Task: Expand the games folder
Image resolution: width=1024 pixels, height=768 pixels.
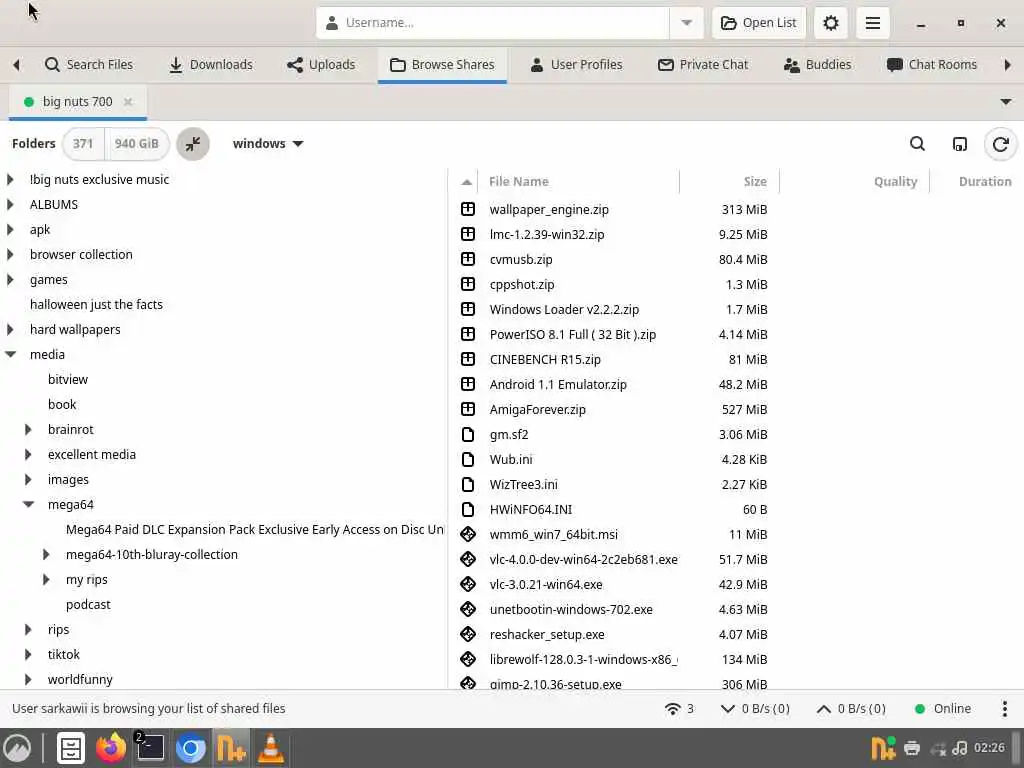Action: 10,280
